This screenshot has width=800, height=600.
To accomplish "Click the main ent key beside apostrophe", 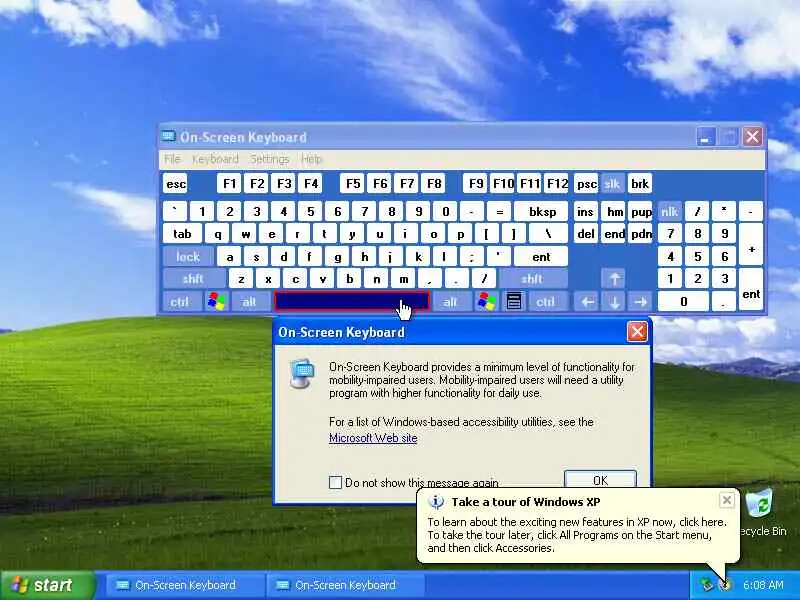I will 541,257.
